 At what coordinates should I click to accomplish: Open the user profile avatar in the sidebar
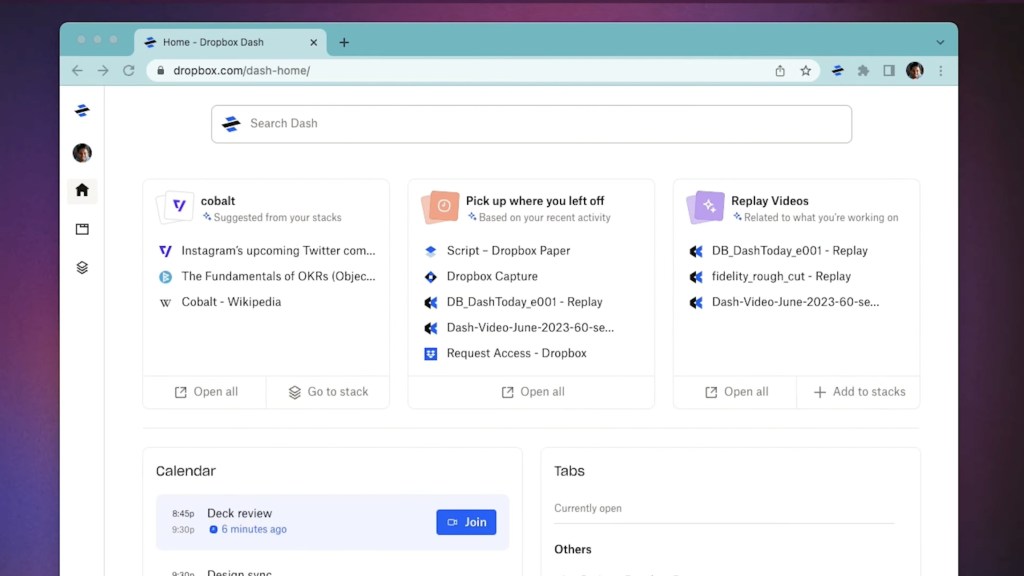[82, 153]
